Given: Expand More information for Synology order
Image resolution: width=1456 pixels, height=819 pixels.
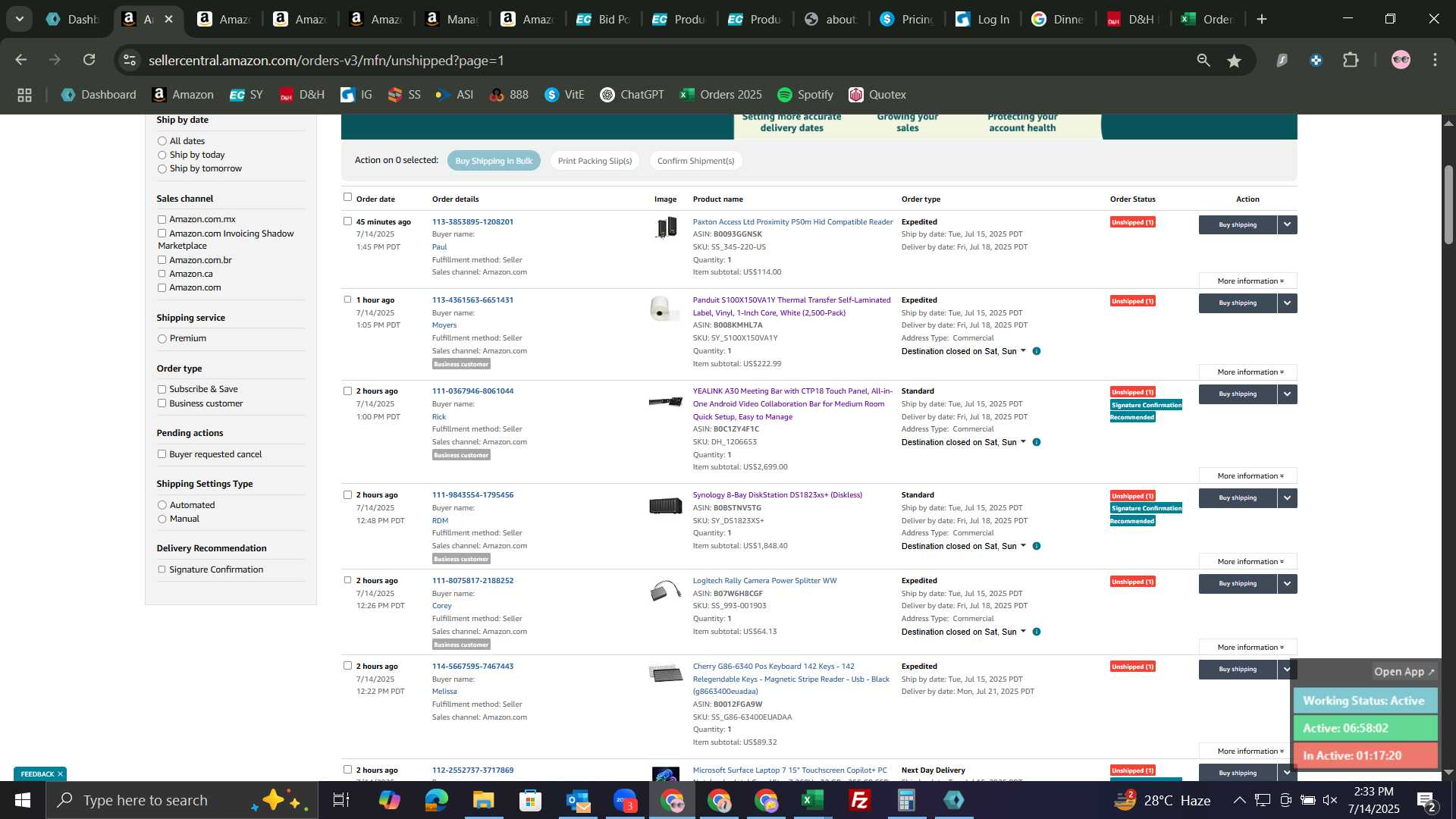Looking at the screenshot, I should click(1248, 561).
